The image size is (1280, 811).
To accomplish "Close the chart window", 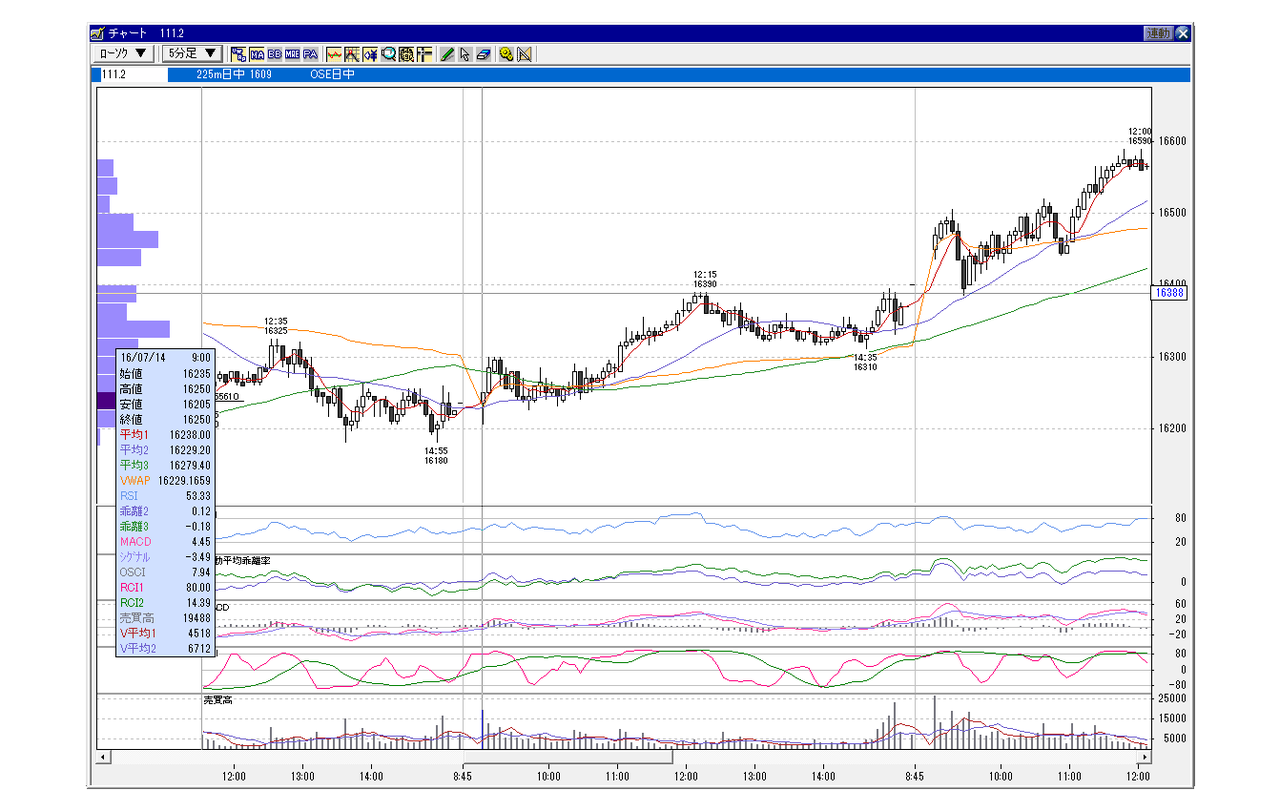I will (x=1183, y=33).
